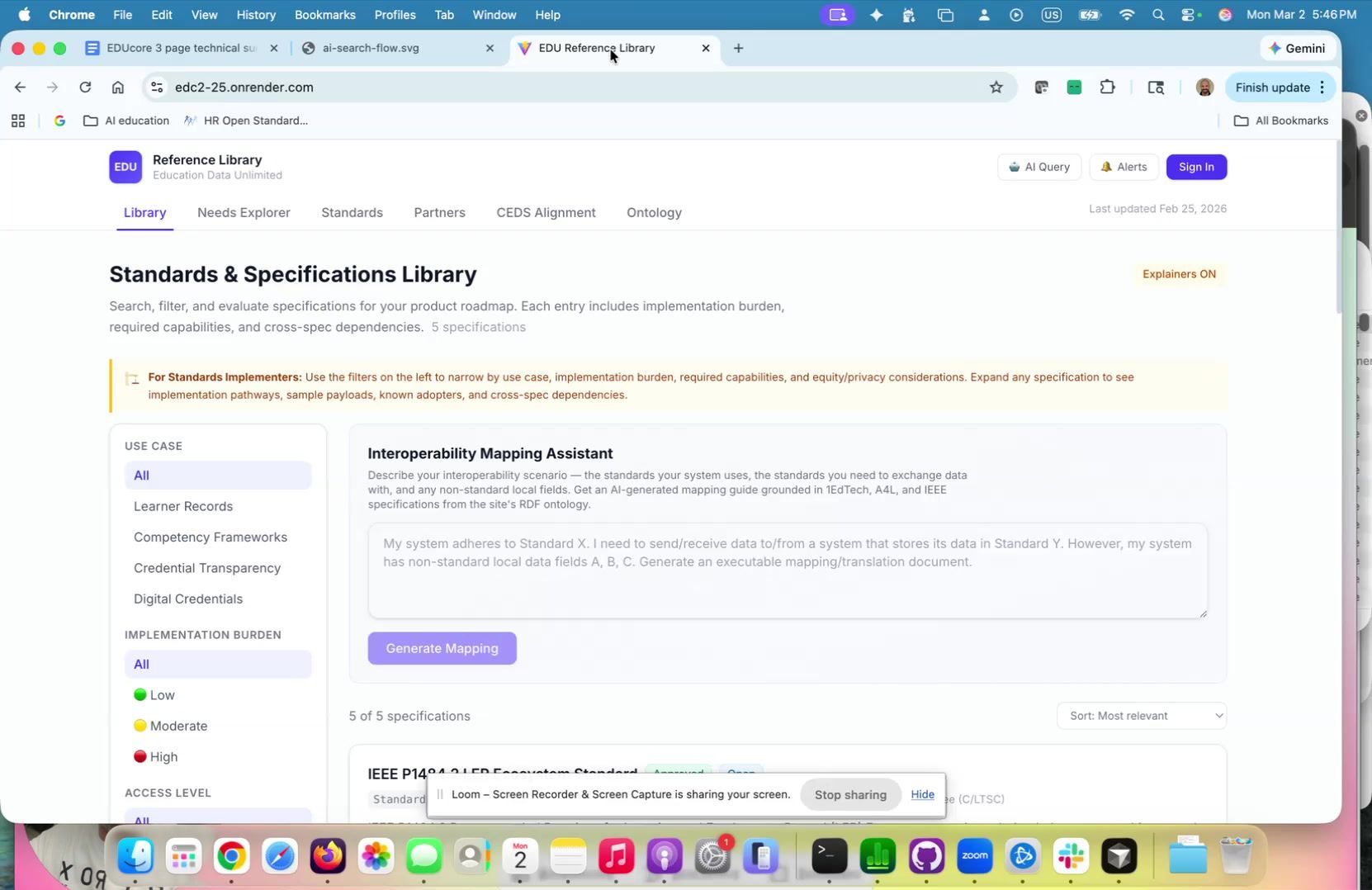Open Messages in the Dock
Viewport: 1372px width, 890px height.
(x=423, y=856)
